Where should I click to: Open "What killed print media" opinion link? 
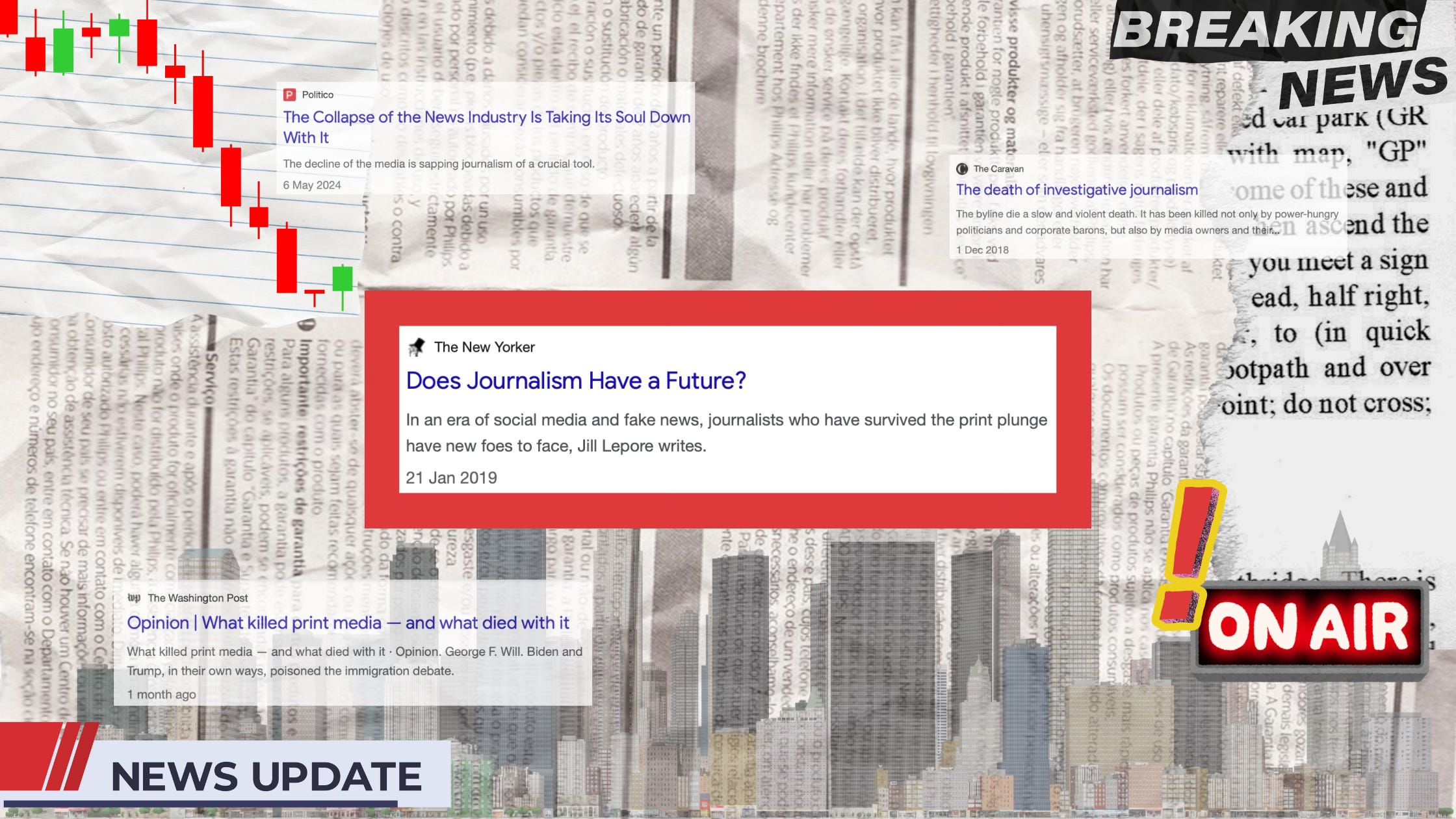pos(348,623)
